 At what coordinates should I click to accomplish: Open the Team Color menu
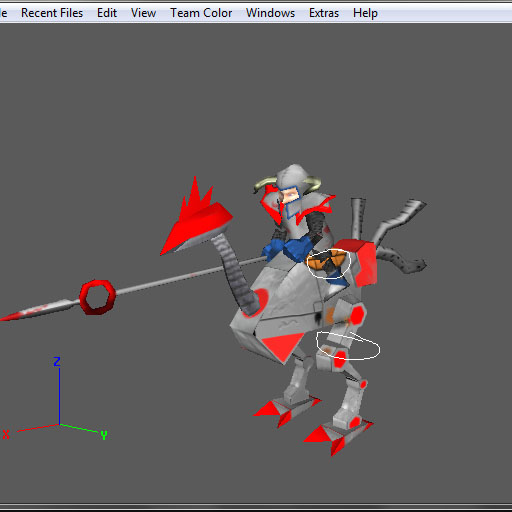click(x=201, y=13)
